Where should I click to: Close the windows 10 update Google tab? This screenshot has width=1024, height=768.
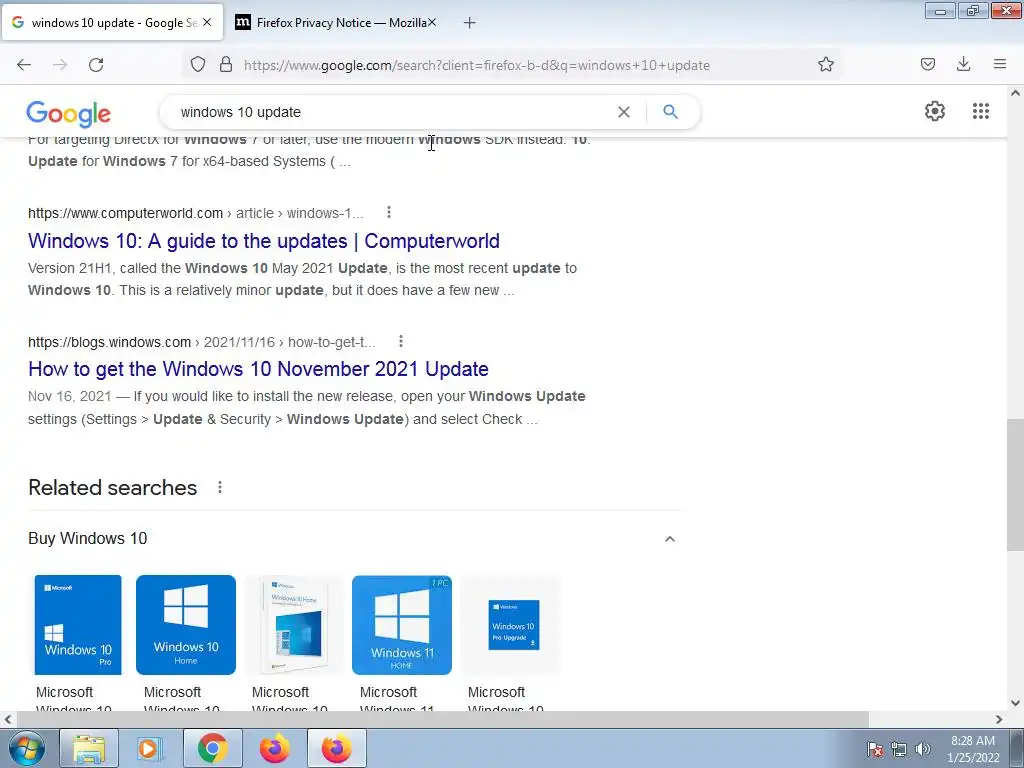point(207,22)
